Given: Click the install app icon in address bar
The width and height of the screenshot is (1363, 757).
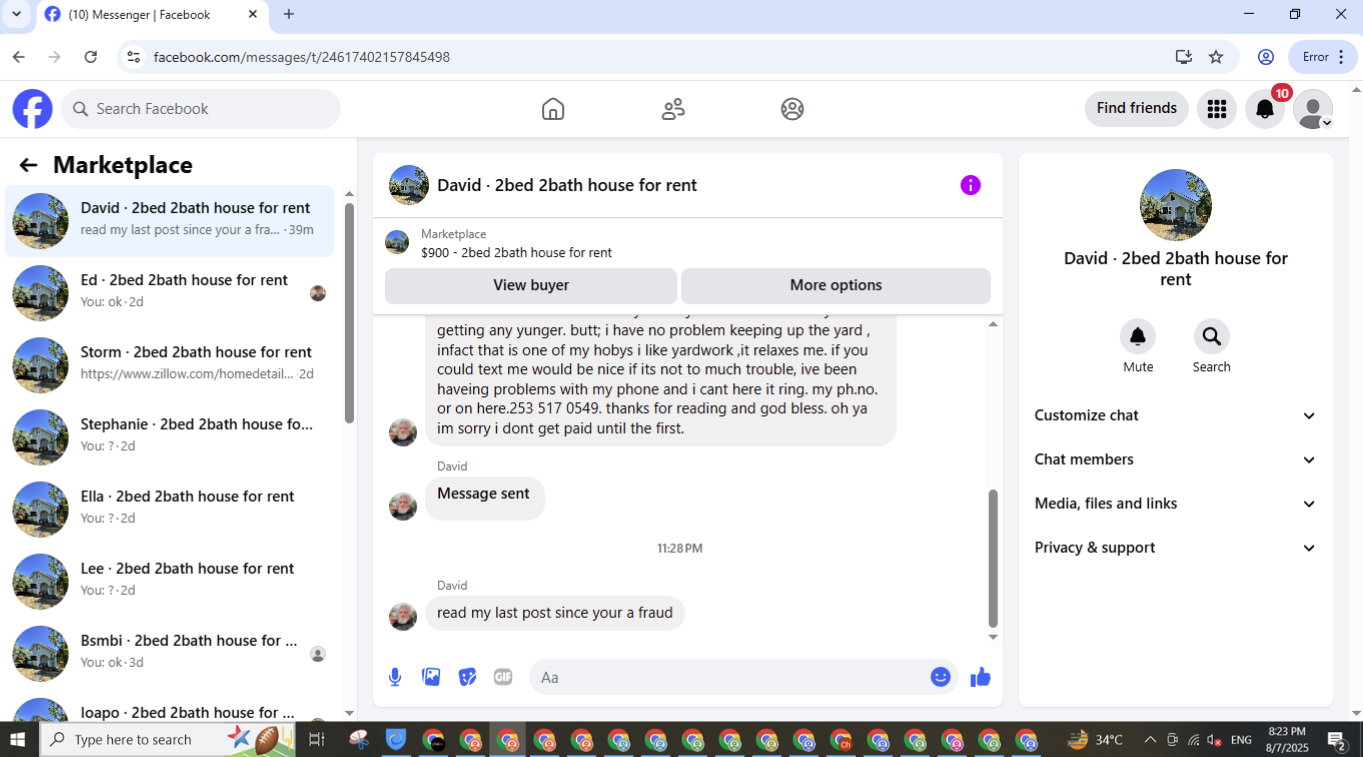Looking at the screenshot, I should pos(1183,57).
